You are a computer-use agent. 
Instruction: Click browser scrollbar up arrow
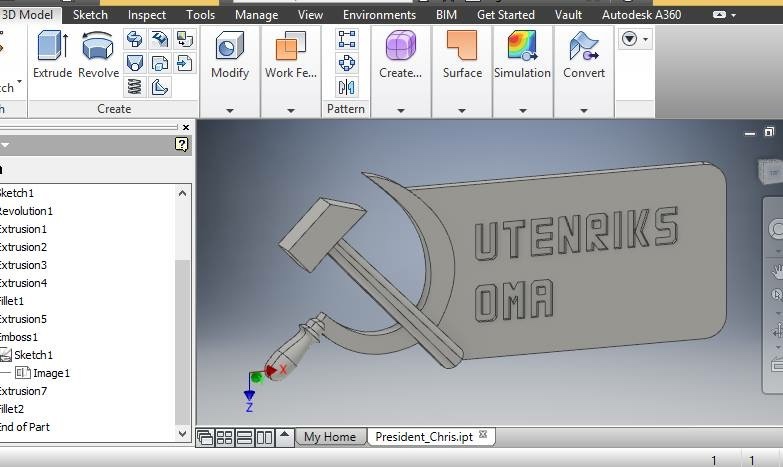(182, 193)
